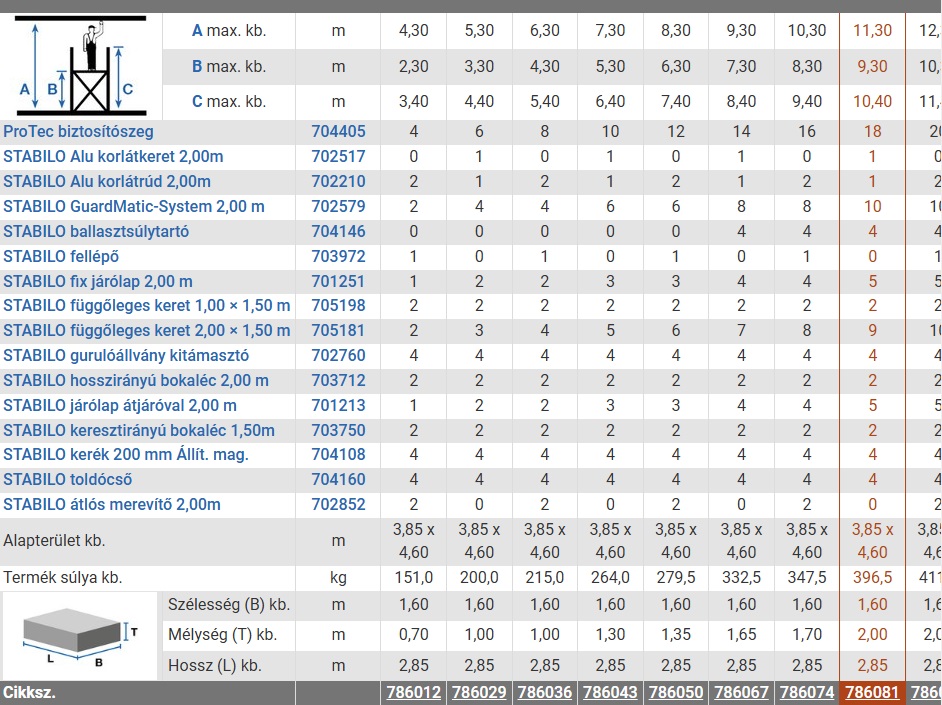
Task: Open STABILO átlós merevítő 2,00m link
Action: pos(112,504)
